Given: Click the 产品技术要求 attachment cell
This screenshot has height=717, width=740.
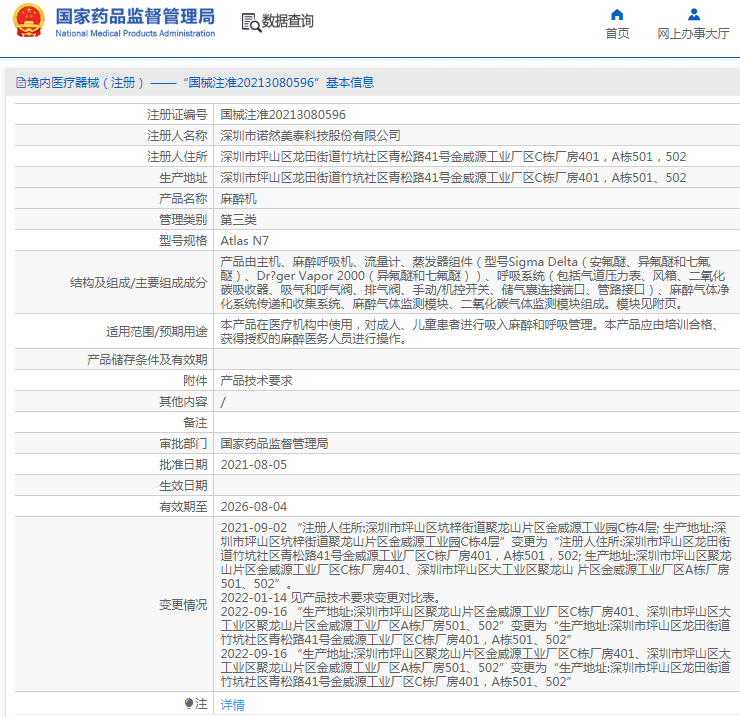Looking at the screenshot, I should [x=256, y=381].
